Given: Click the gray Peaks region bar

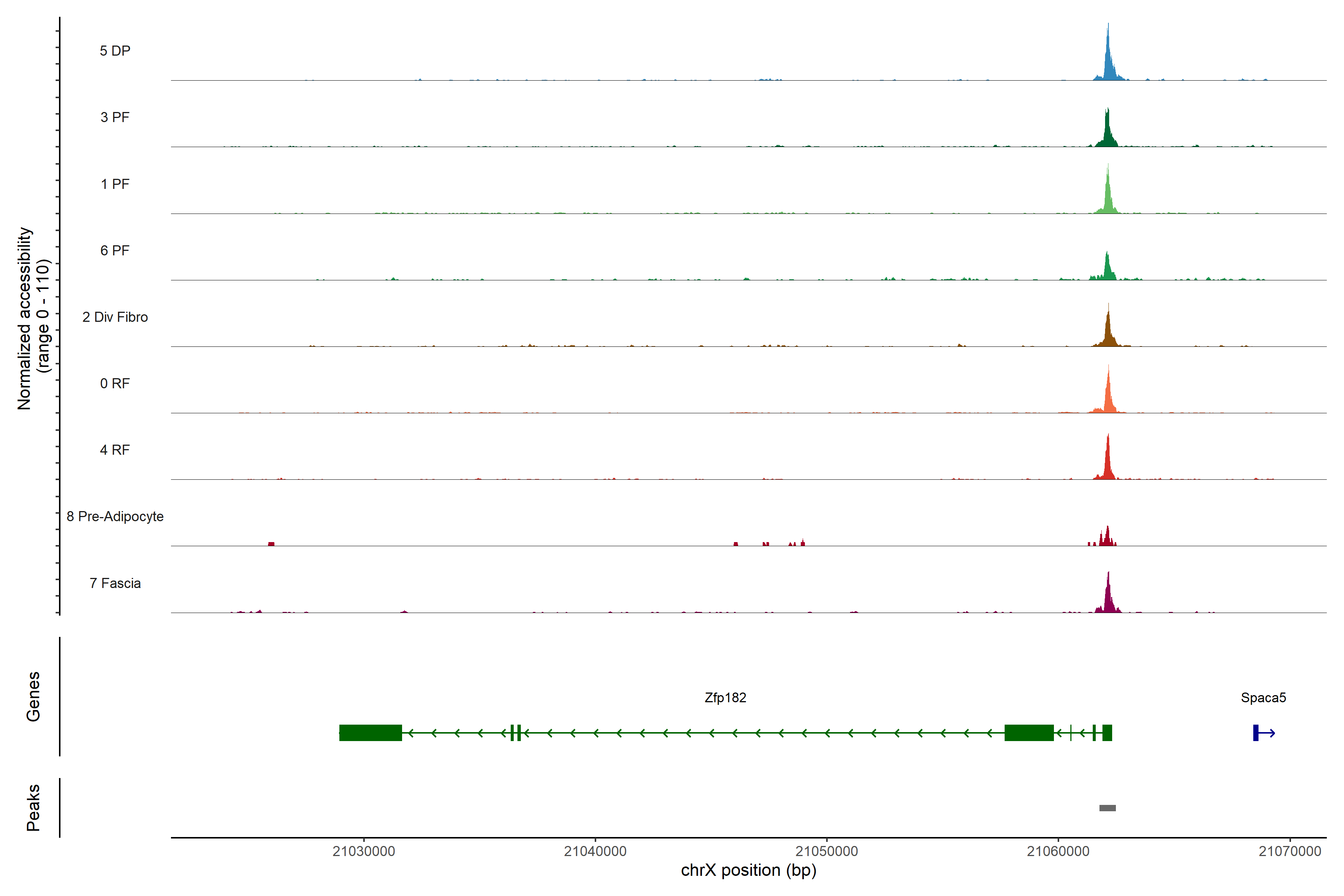Looking at the screenshot, I should (x=1107, y=808).
